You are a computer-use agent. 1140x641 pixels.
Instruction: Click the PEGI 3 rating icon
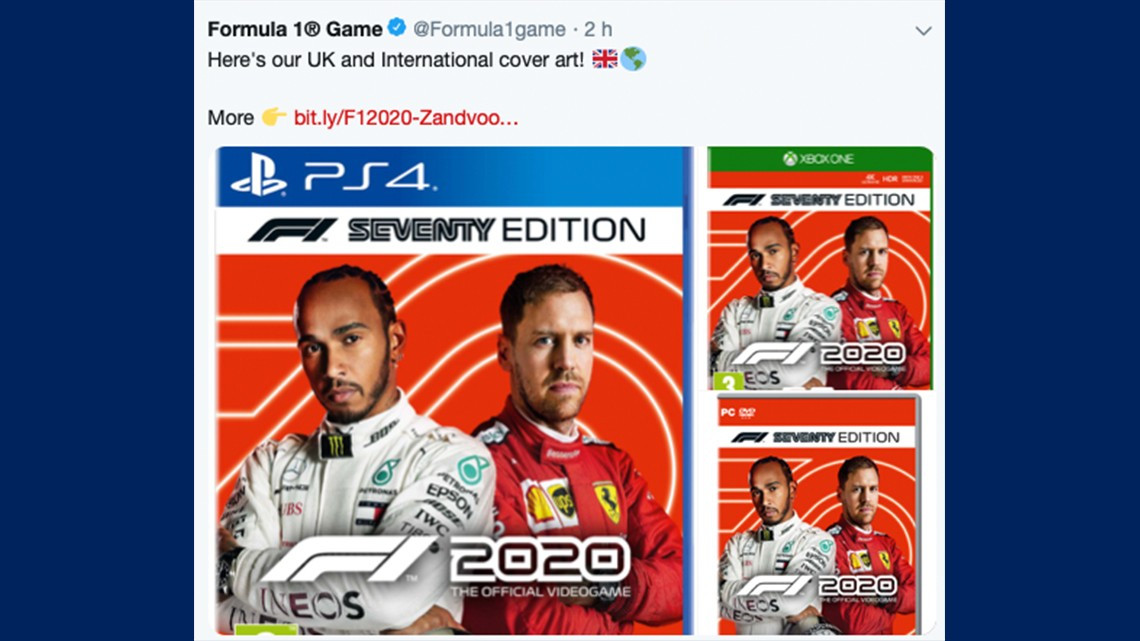pos(729,382)
